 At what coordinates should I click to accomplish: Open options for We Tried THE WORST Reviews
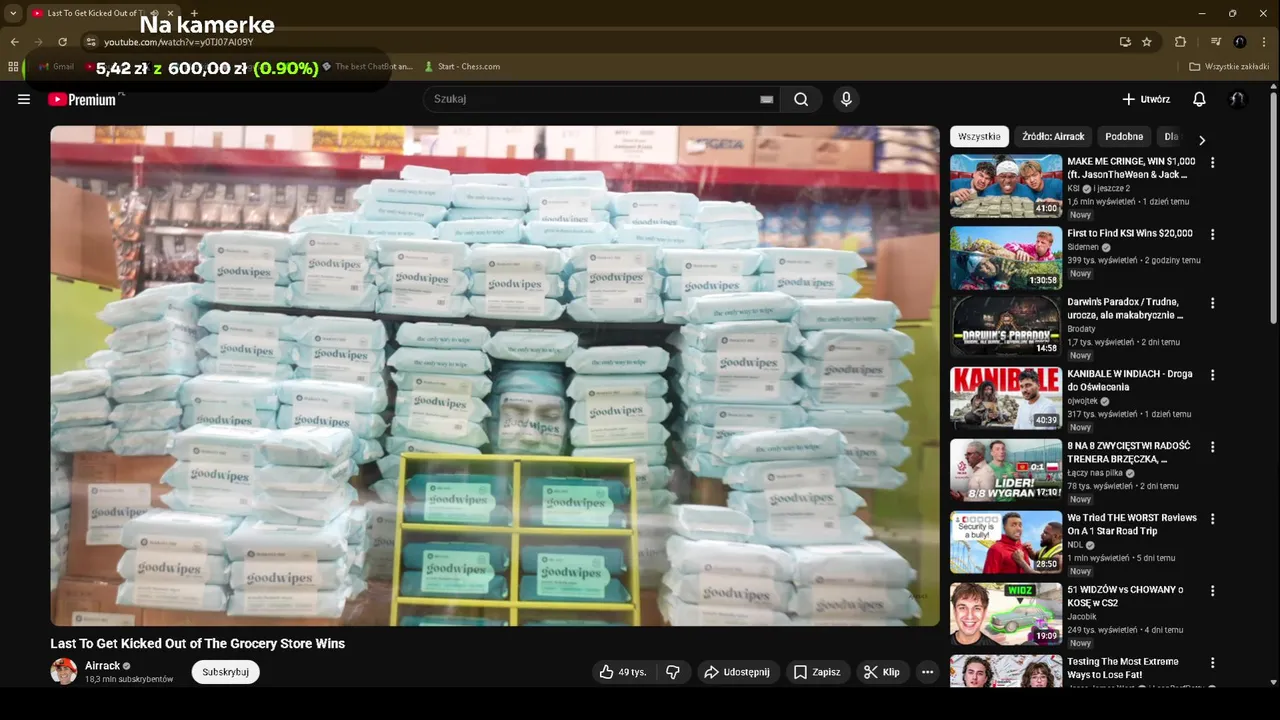(1213, 519)
